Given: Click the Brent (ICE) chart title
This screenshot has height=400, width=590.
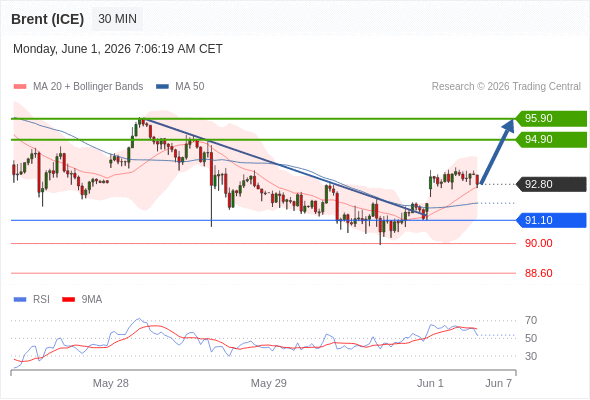Looking at the screenshot, I should point(47,19).
